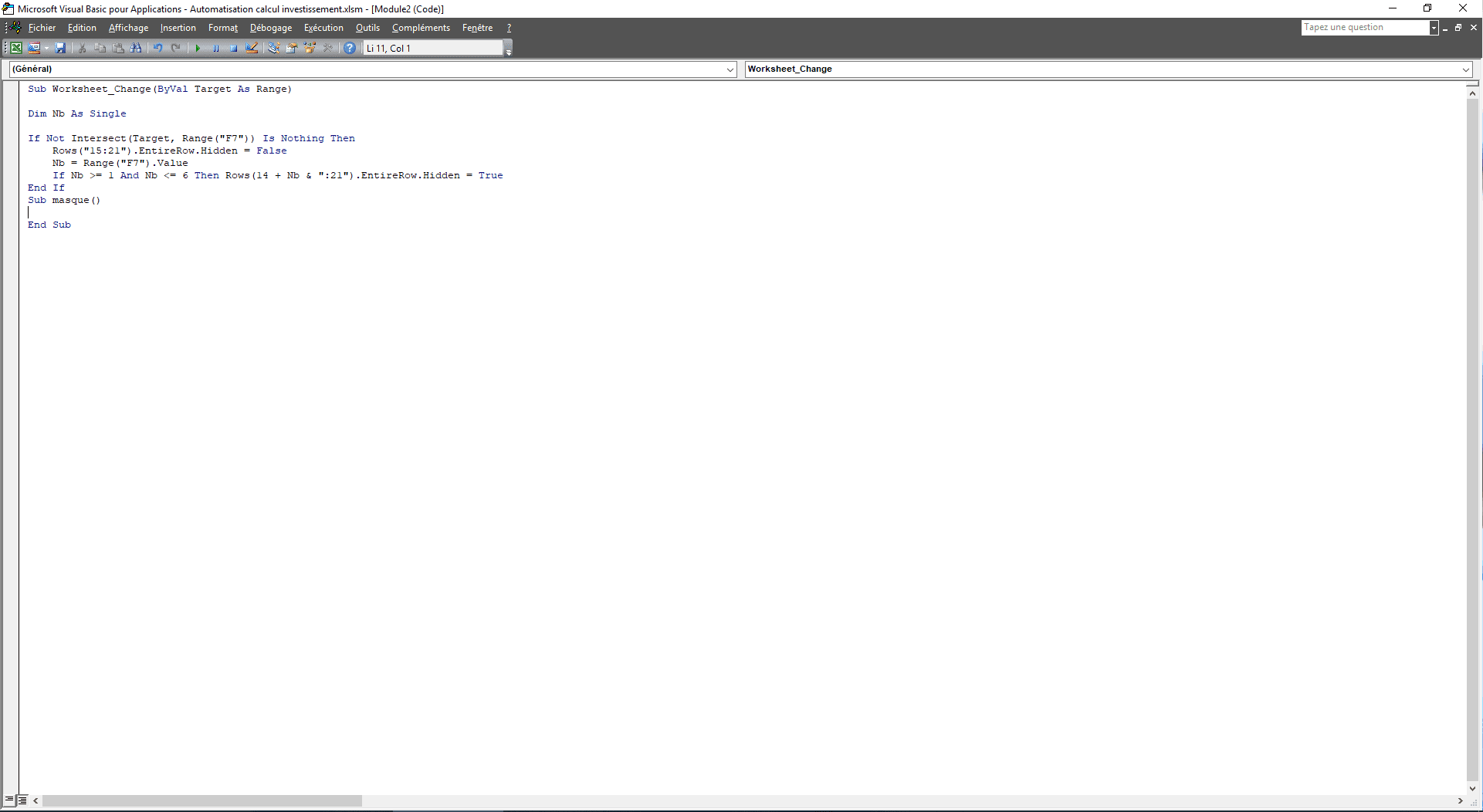Image resolution: width=1483 pixels, height=812 pixels.
Task: Open the Insertion menu
Action: [x=178, y=28]
